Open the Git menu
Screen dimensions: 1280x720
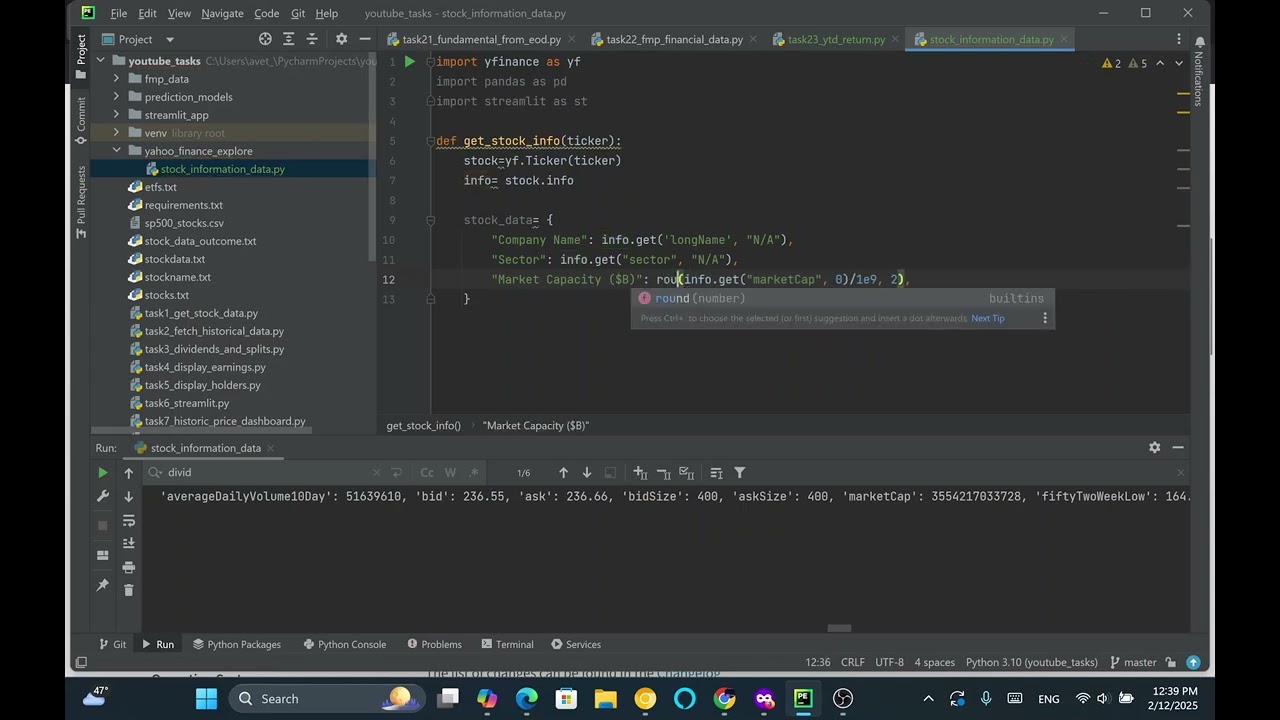click(x=298, y=13)
